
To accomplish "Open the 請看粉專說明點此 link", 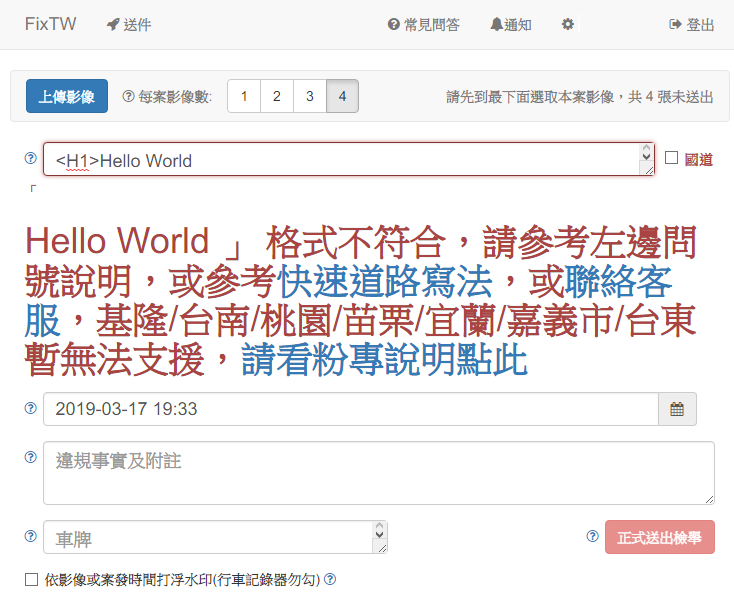I will point(384,360).
